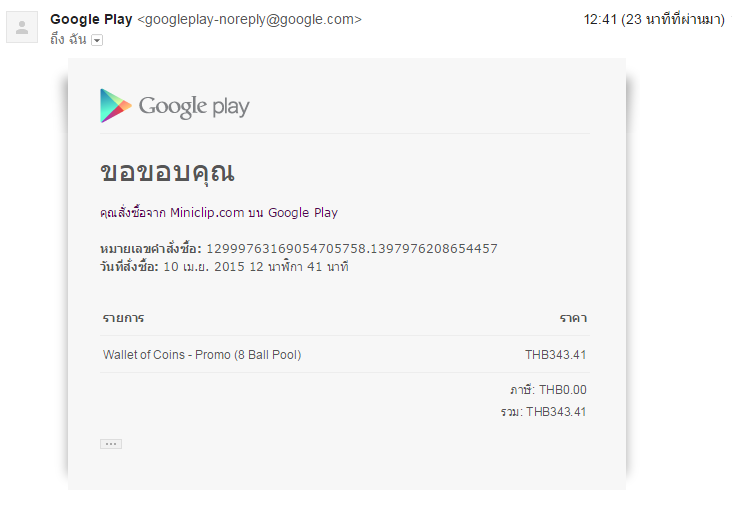Screen dimensions: 732x507
Task: Select the googleplay-noreply email address
Action: tap(249, 19)
